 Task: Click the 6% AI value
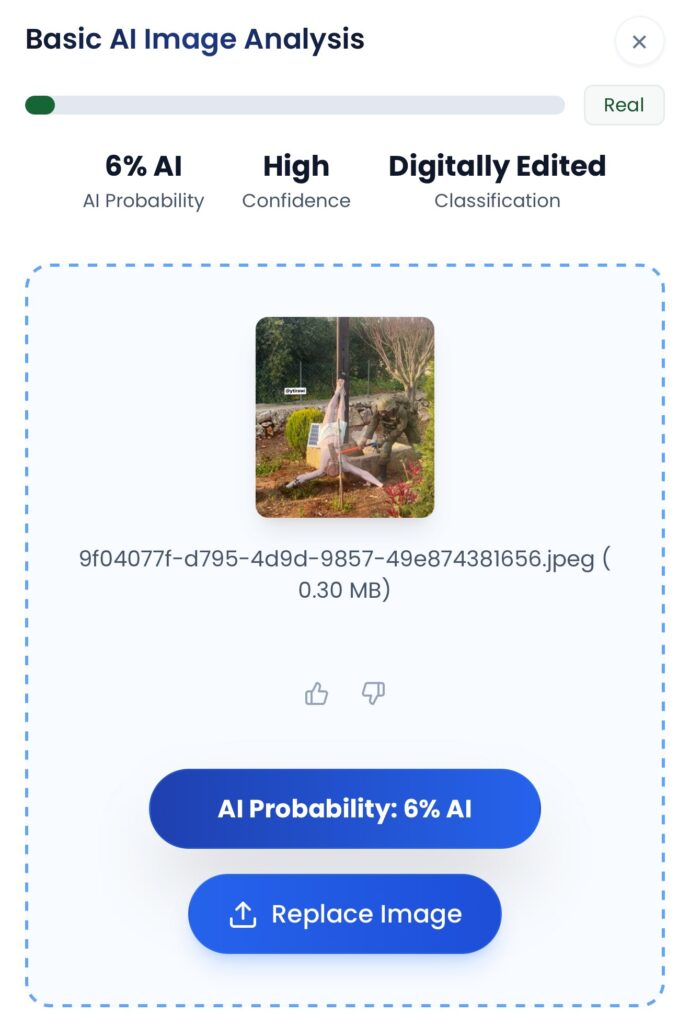click(x=144, y=166)
